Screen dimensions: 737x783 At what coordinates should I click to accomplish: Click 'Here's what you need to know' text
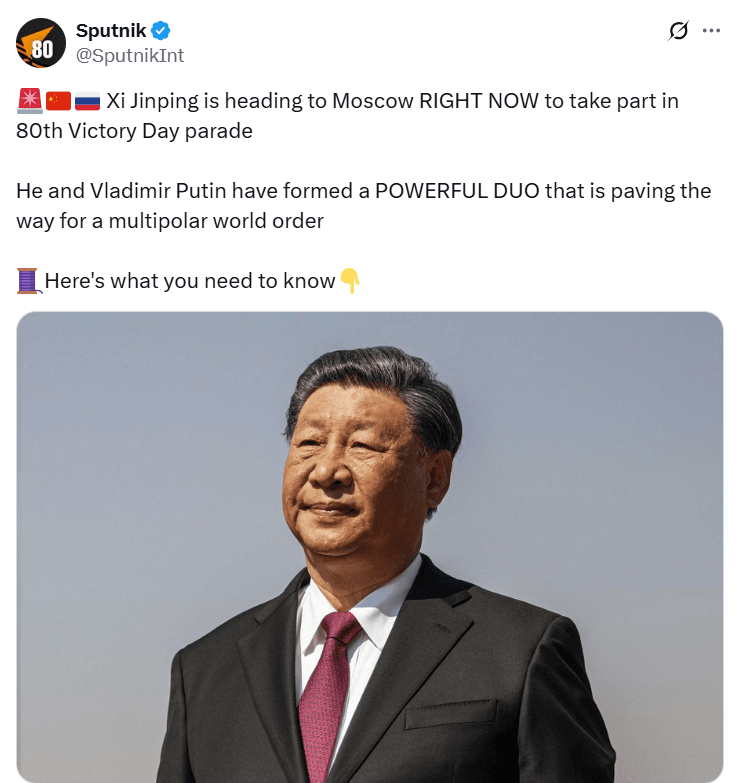190,281
